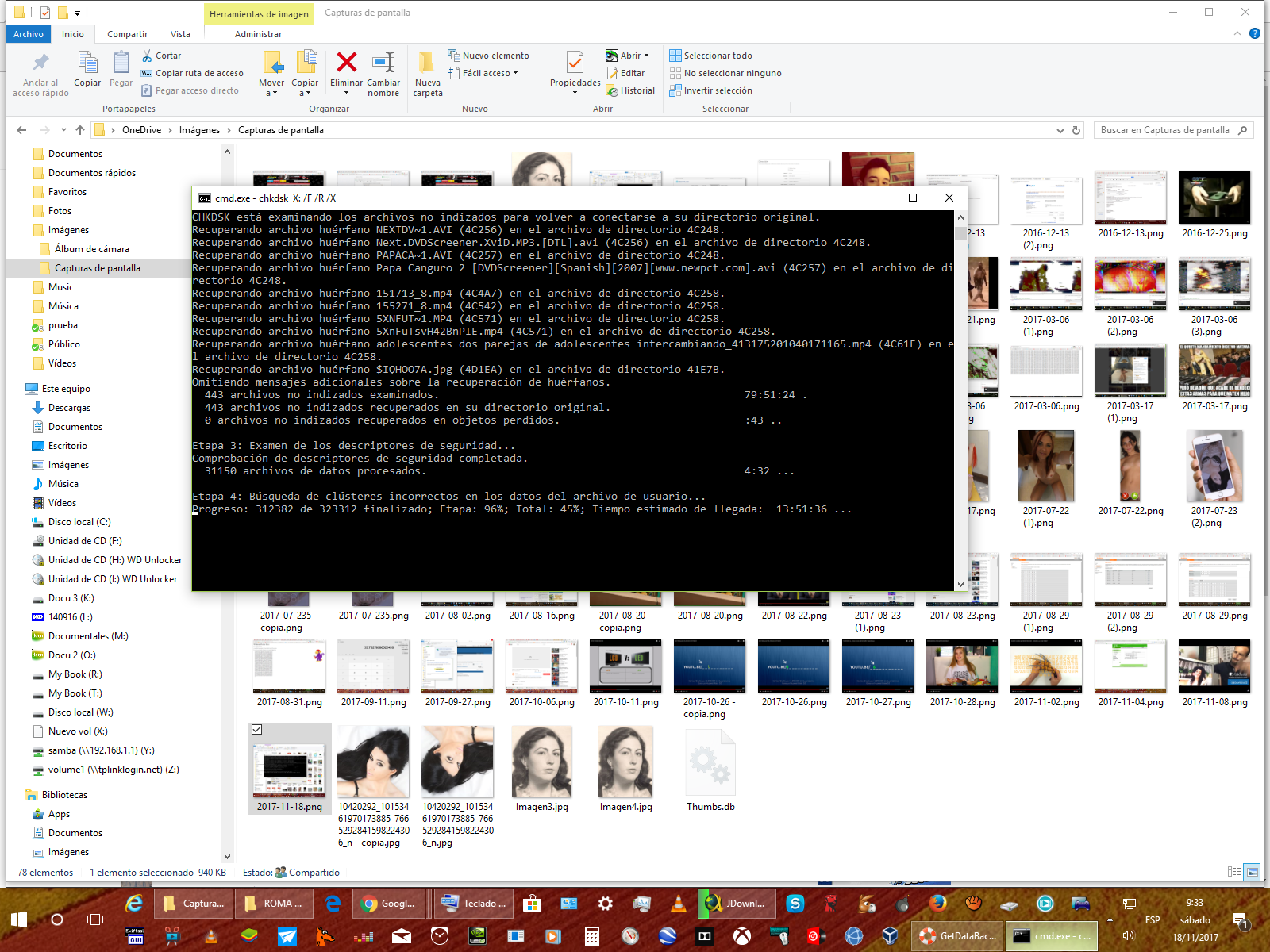Create a Nueva carpeta from the ribbon
Screen dimensions: 1270x952
coord(427,70)
